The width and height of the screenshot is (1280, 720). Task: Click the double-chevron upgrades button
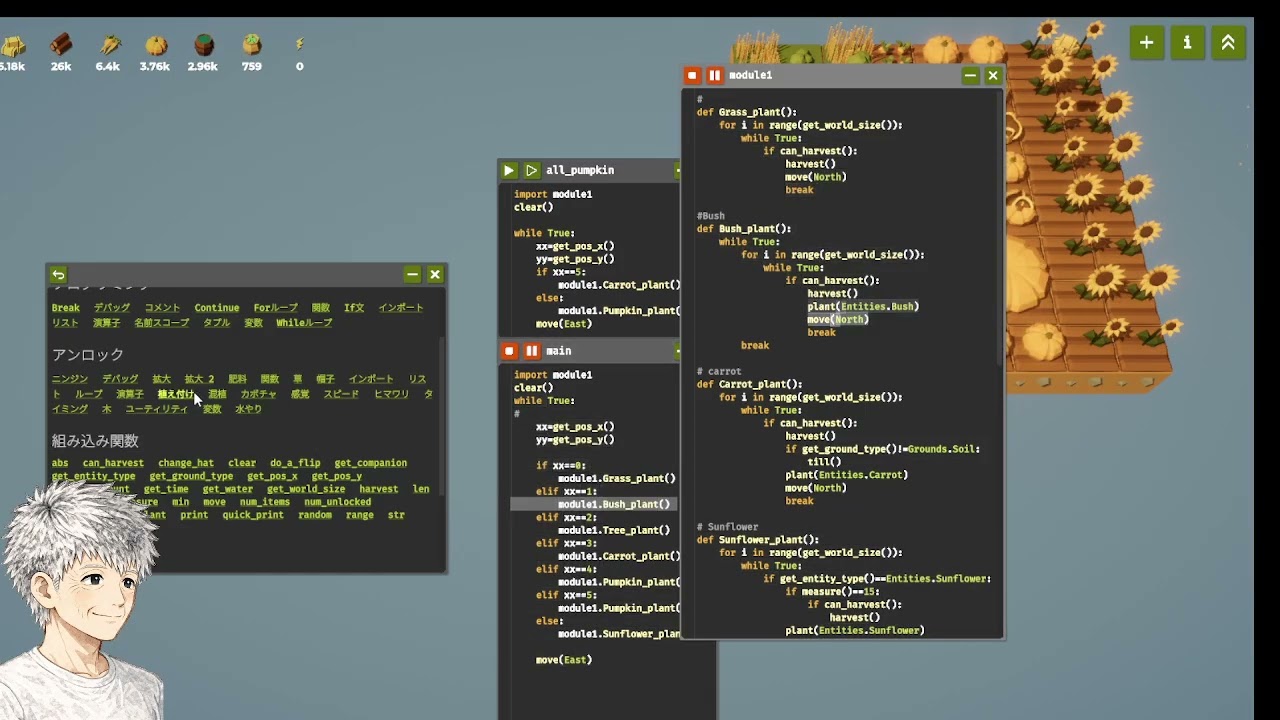click(1228, 42)
